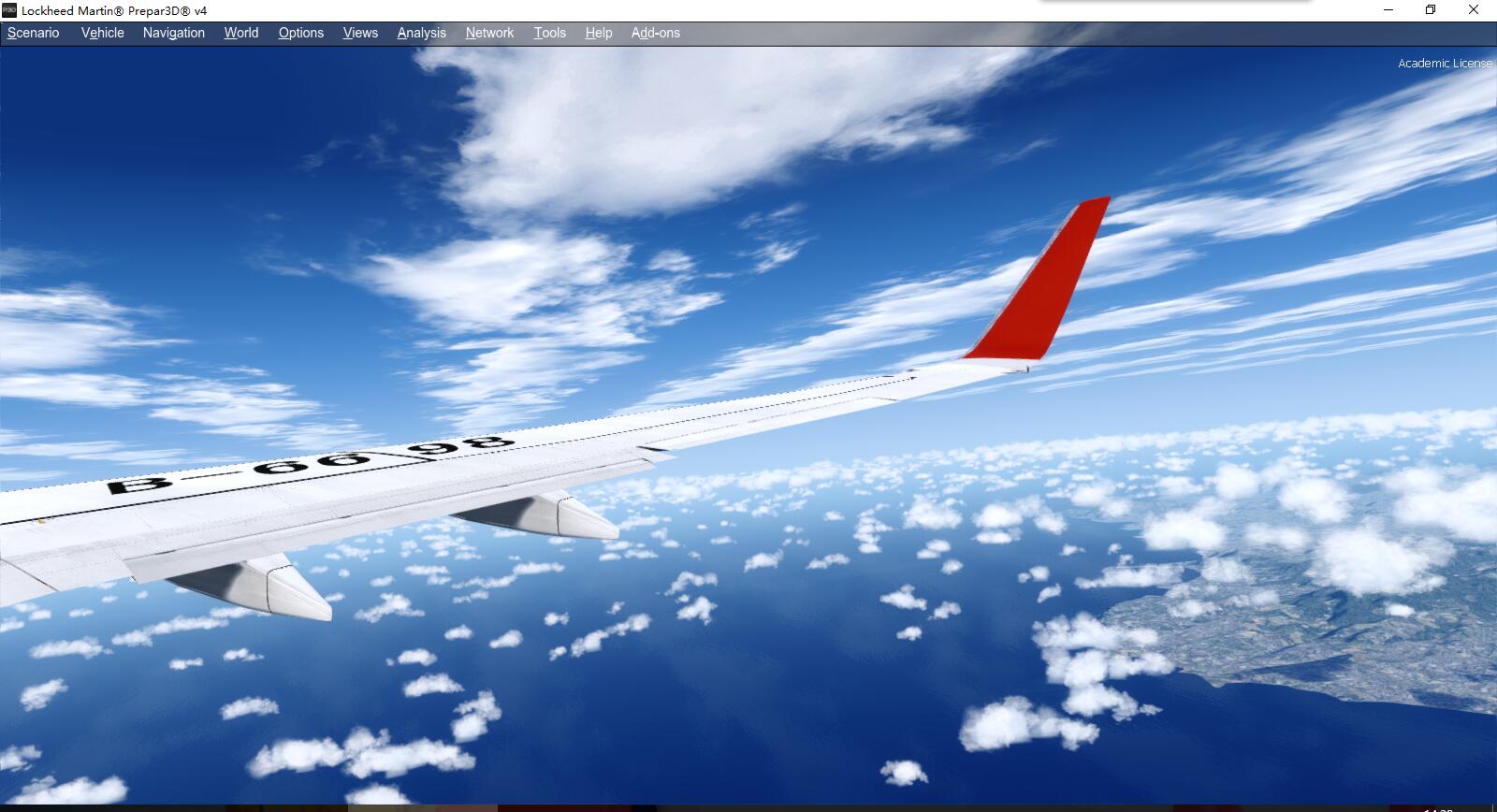Close the Prepar3D window
The width and height of the screenshot is (1497, 812).
[x=1474, y=10]
